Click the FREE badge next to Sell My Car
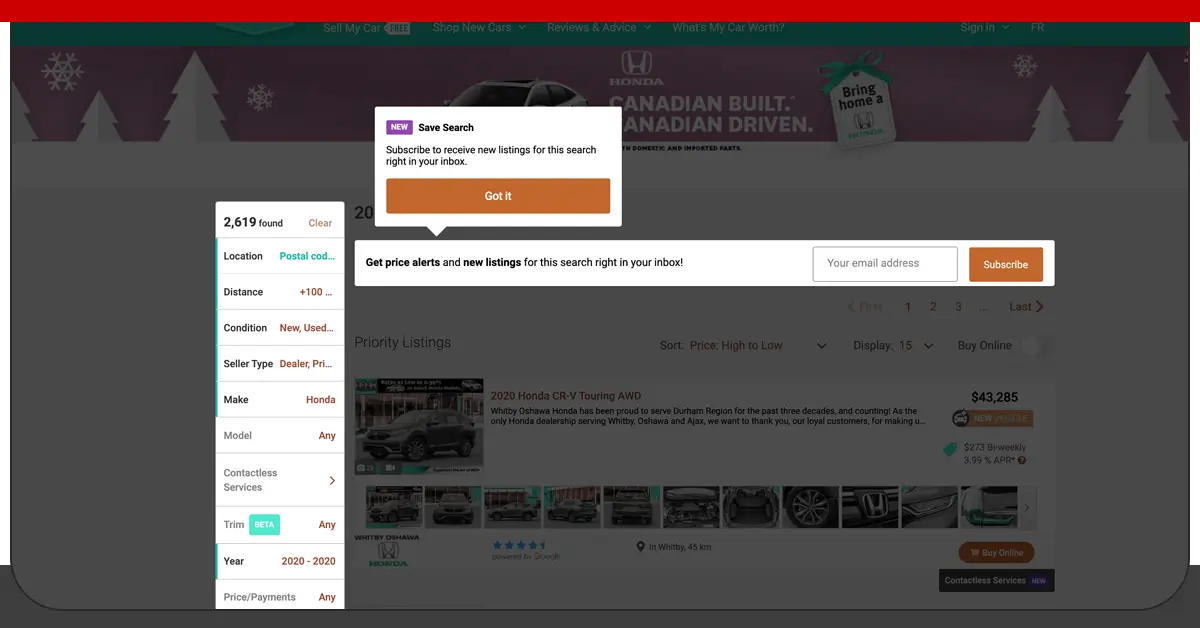Image resolution: width=1200 pixels, height=628 pixels. (398, 28)
